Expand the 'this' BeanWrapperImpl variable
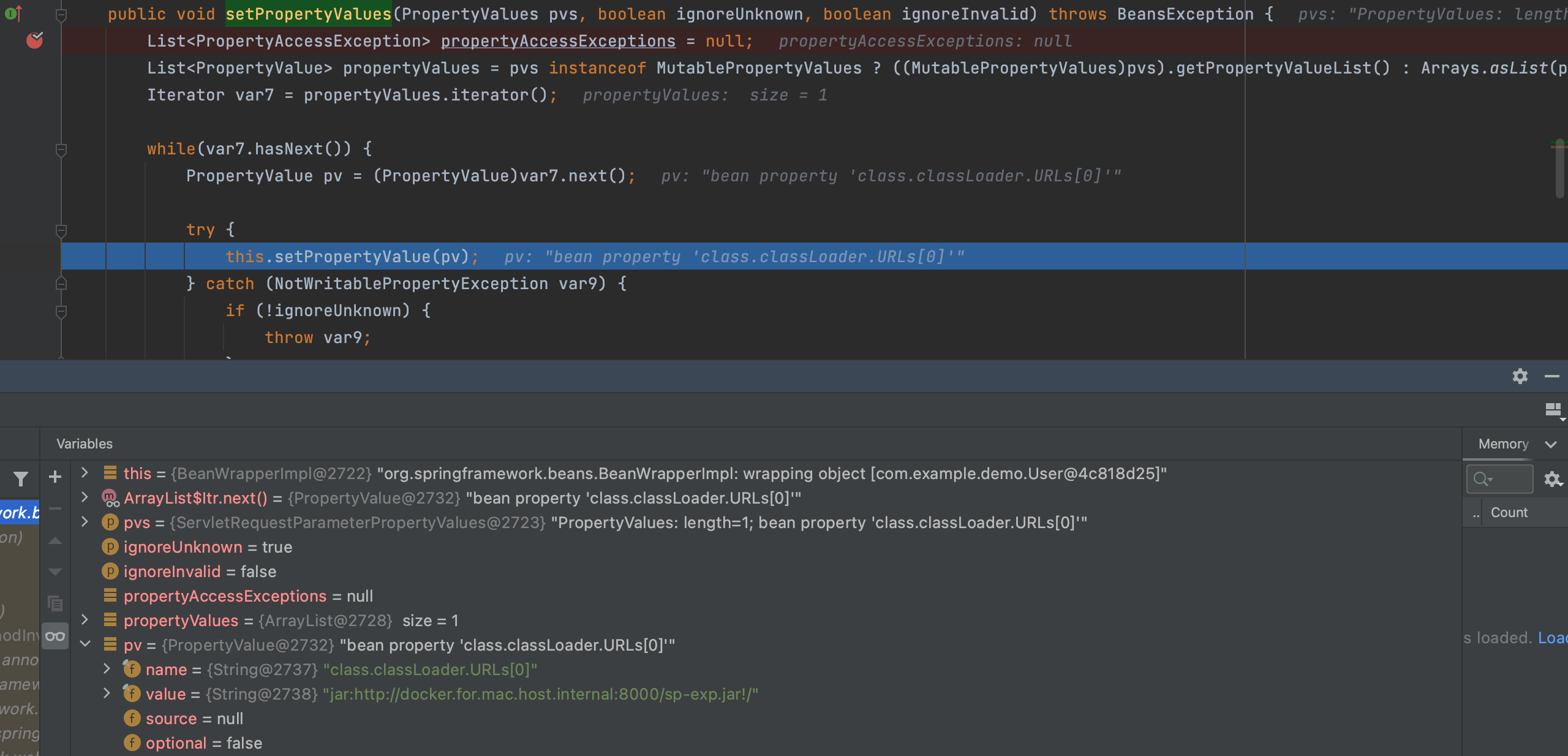Viewport: 1568px width, 756px height. click(85, 473)
